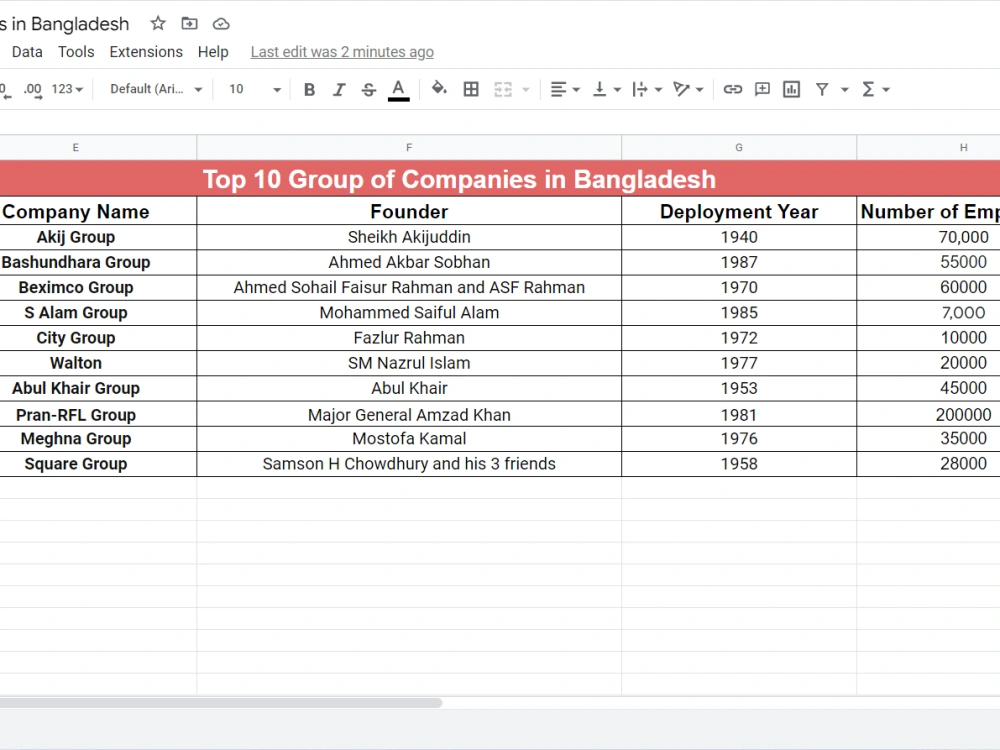The image size is (1000, 750).
Task: Open number format 123 dropdown
Action: point(67,89)
